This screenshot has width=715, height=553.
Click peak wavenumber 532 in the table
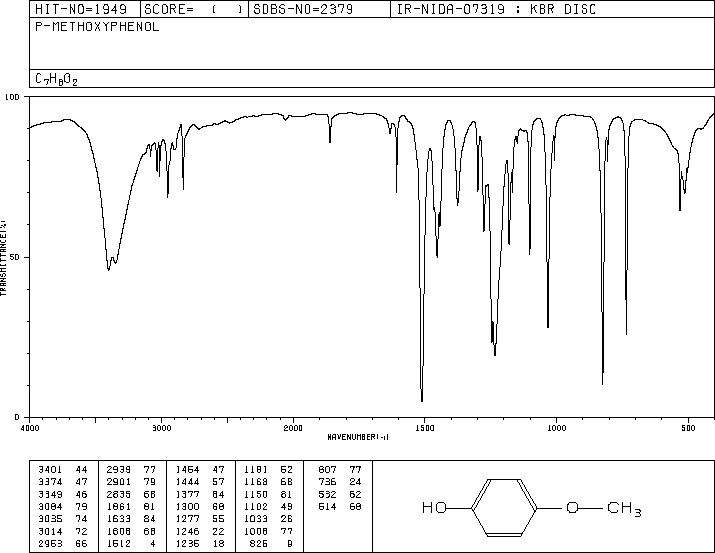327,494
